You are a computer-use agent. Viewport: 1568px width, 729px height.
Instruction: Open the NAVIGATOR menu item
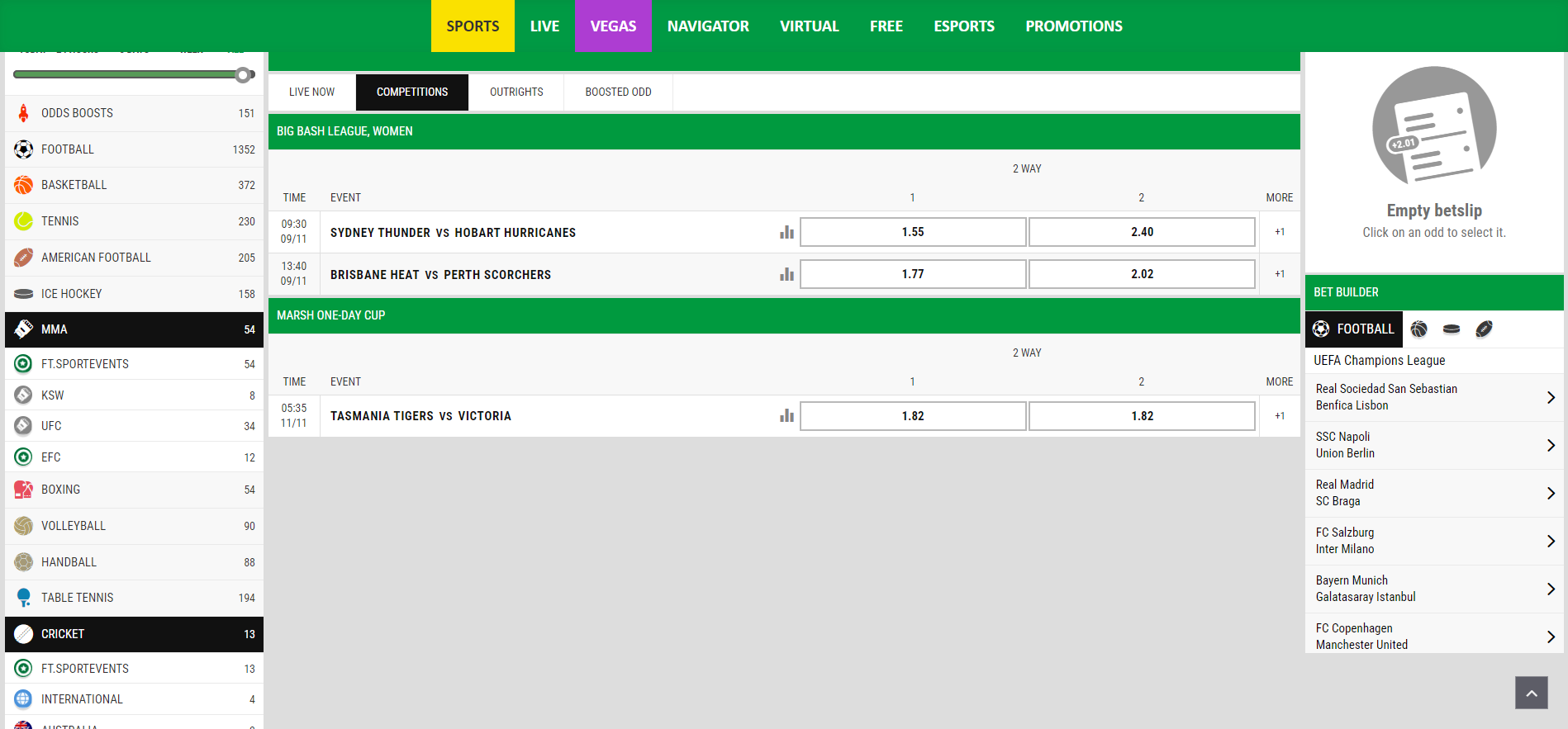pos(708,26)
